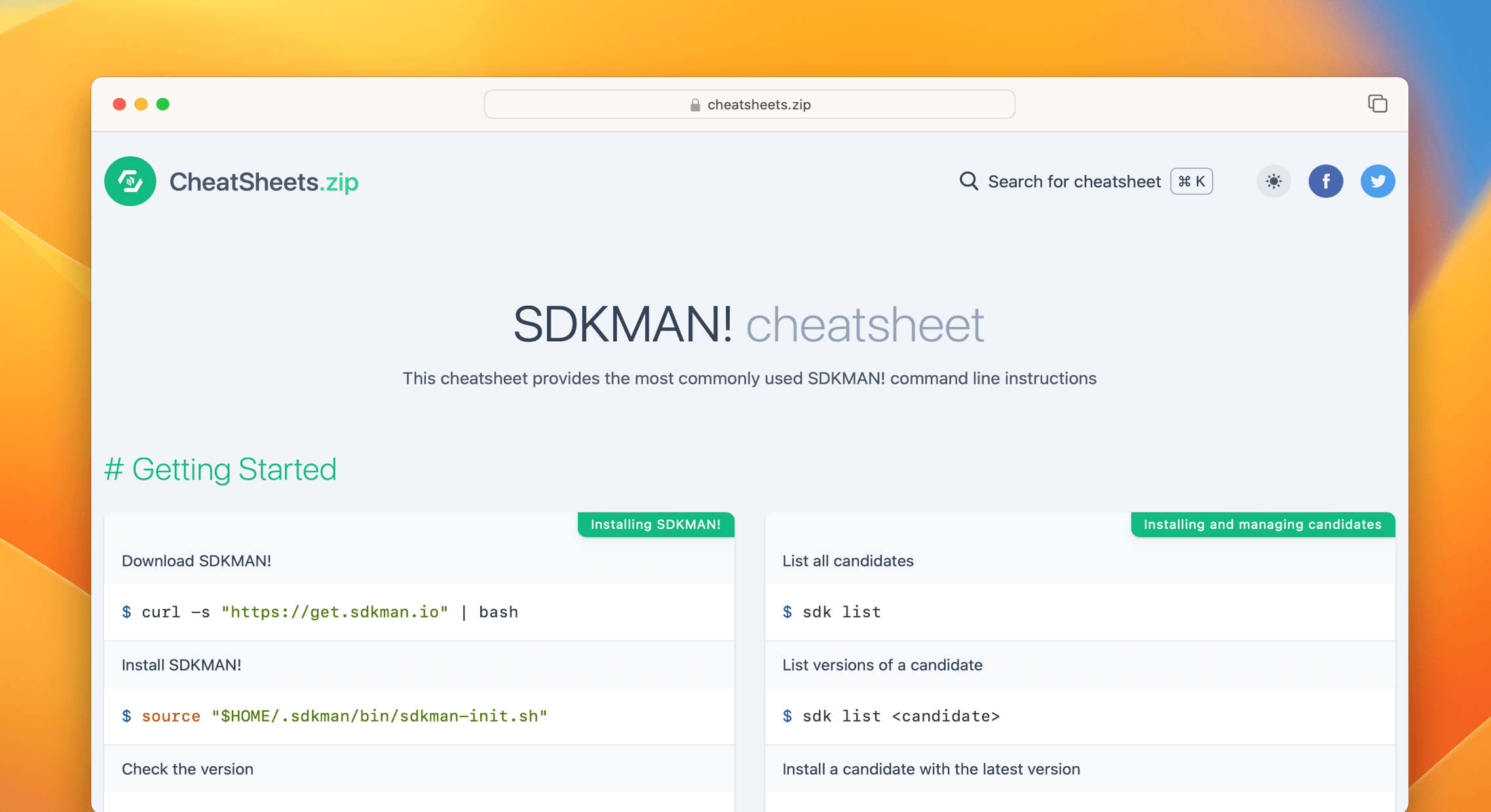Click the CheatSheets.zip logo icon
This screenshot has width=1491, height=812.
130,181
